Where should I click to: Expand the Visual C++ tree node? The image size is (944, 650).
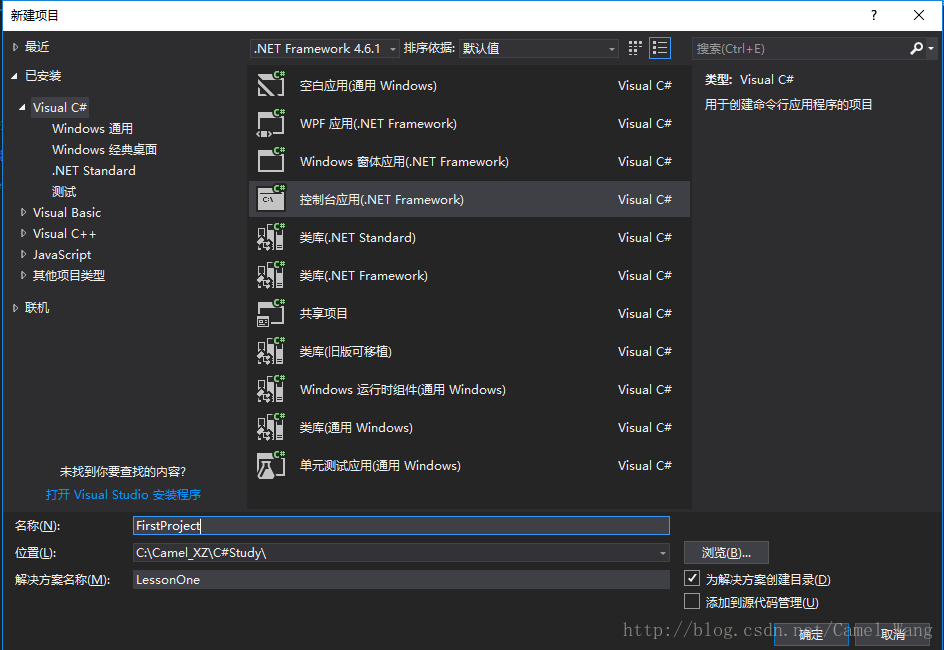pos(23,233)
